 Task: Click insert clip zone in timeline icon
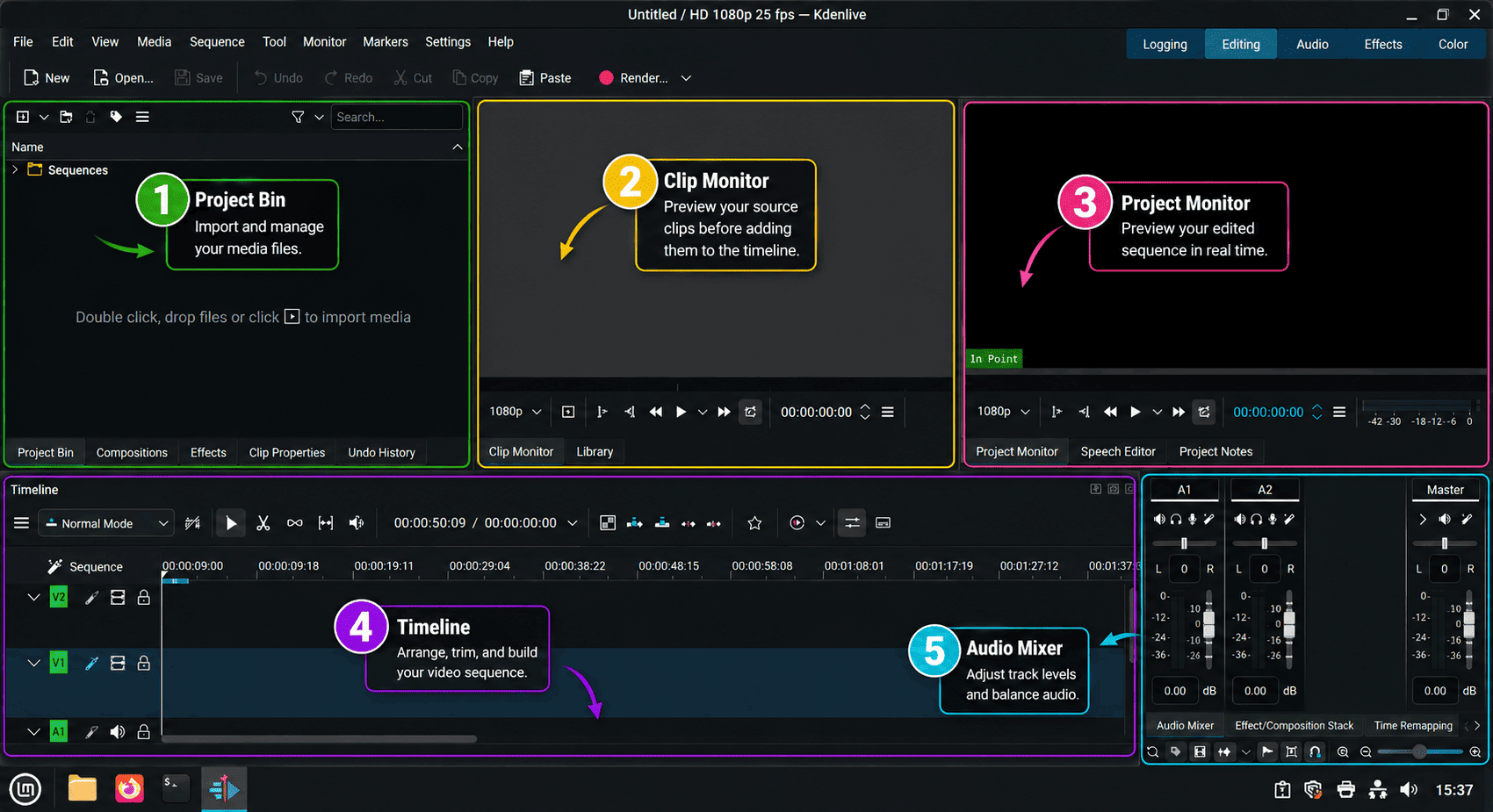click(x=634, y=523)
